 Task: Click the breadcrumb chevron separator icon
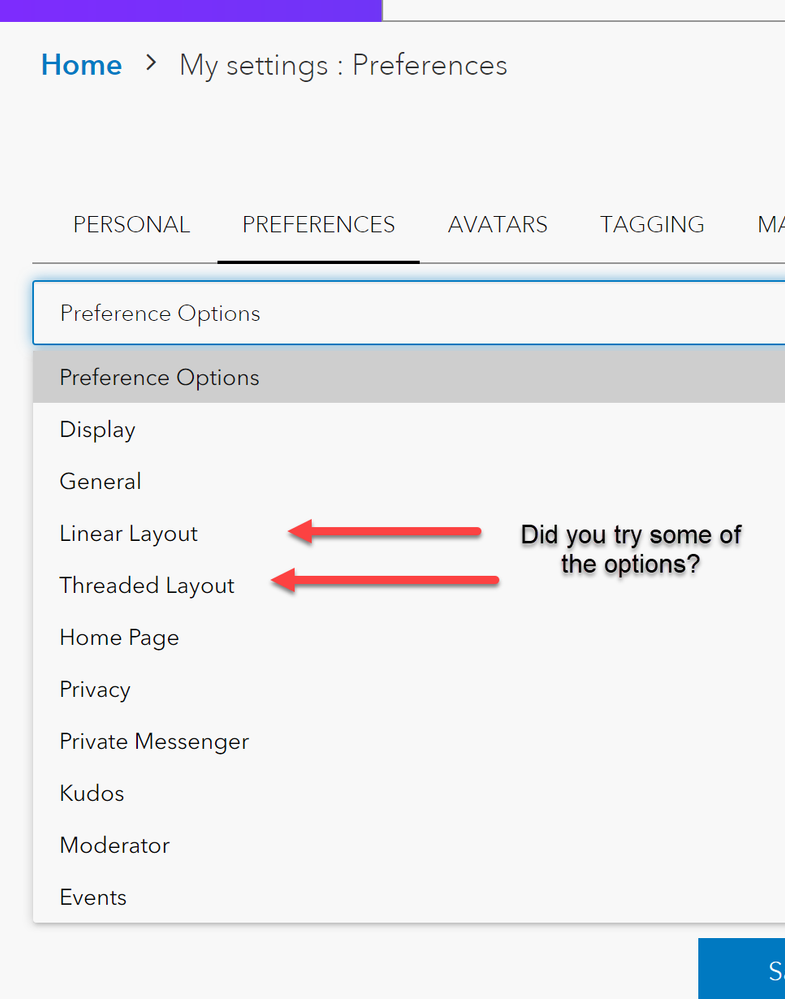coord(151,63)
